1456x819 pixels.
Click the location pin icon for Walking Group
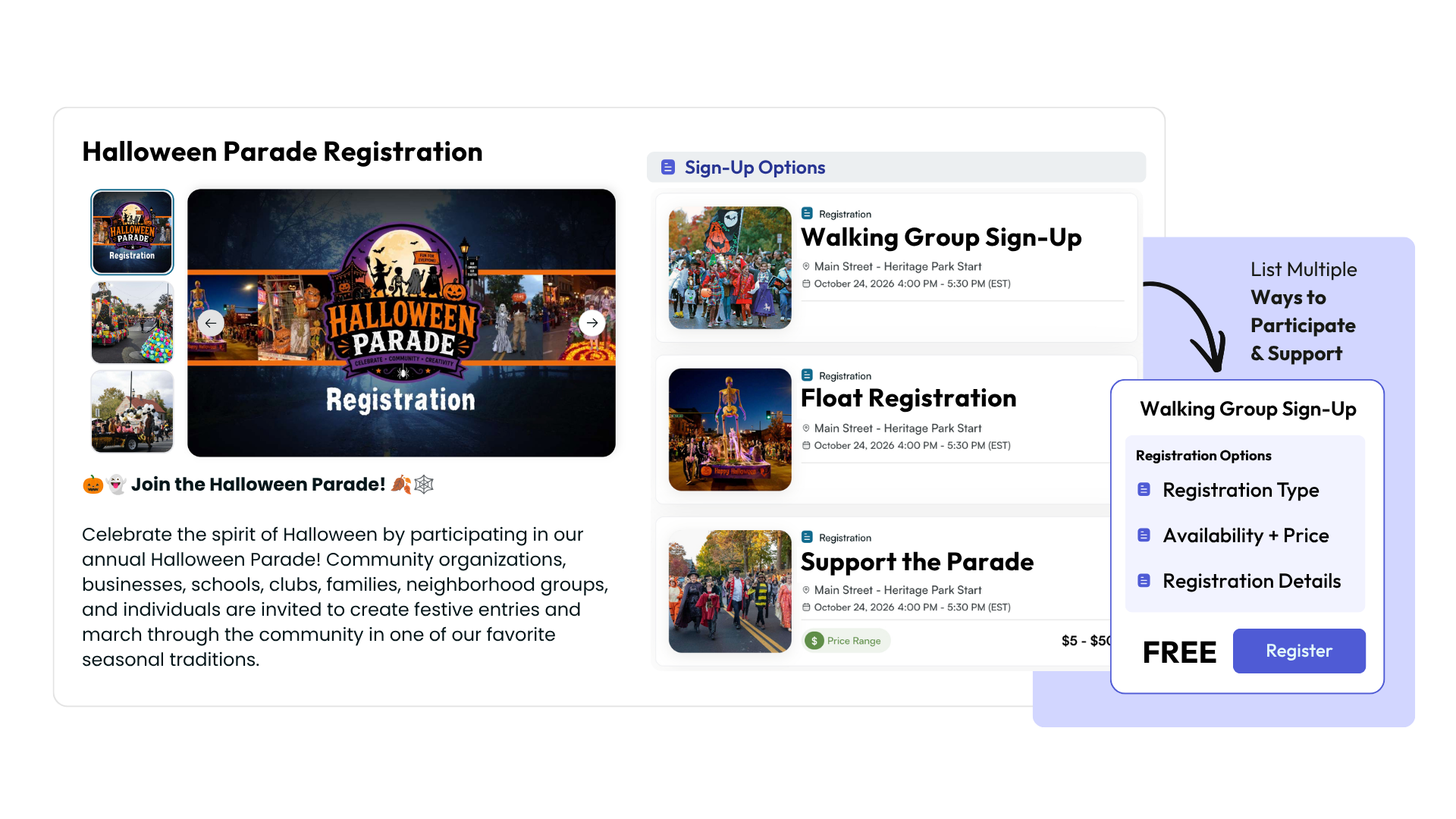click(x=806, y=266)
